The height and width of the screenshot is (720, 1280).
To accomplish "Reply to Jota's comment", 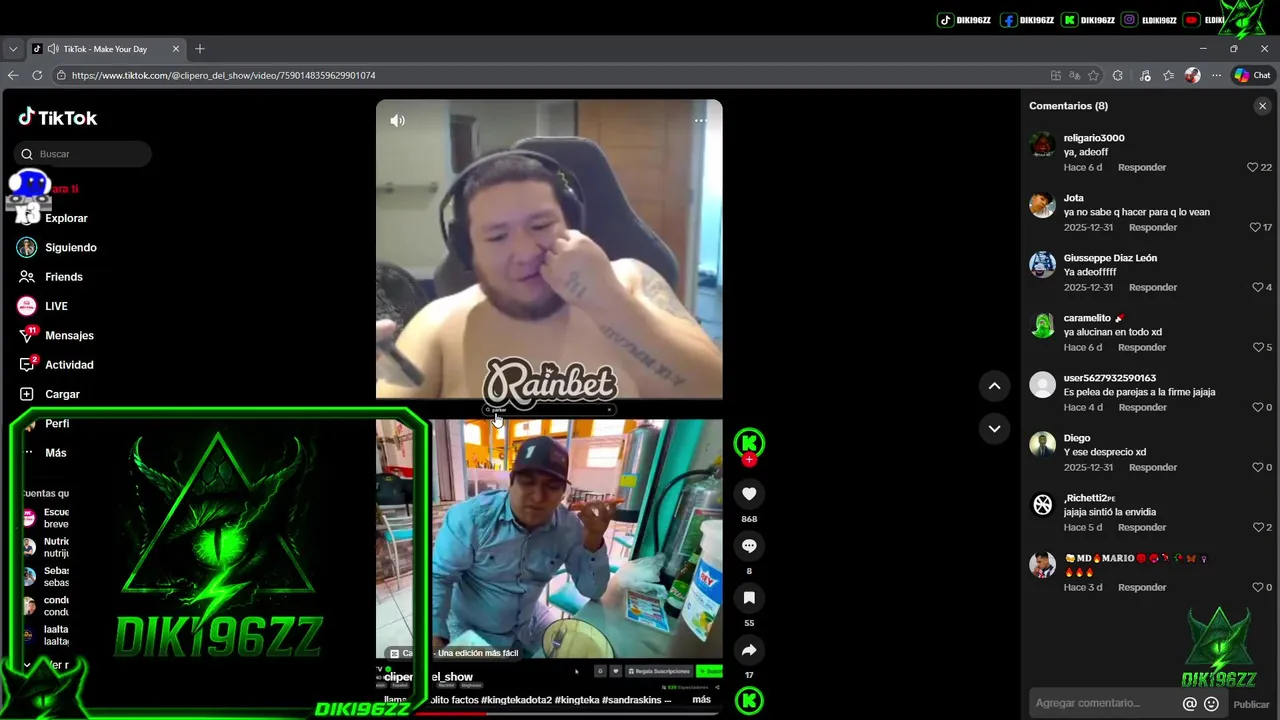I will [x=1153, y=227].
